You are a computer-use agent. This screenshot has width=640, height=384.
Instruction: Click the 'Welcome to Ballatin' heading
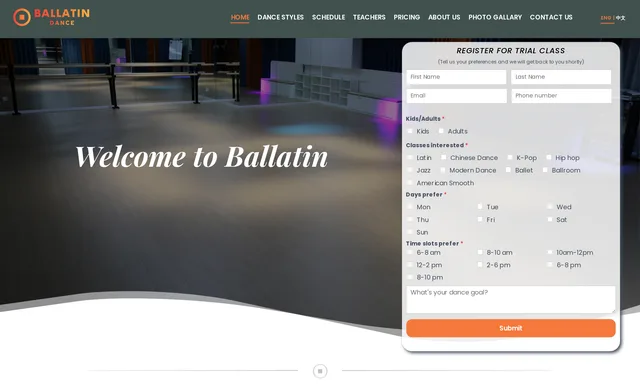tap(202, 157)
